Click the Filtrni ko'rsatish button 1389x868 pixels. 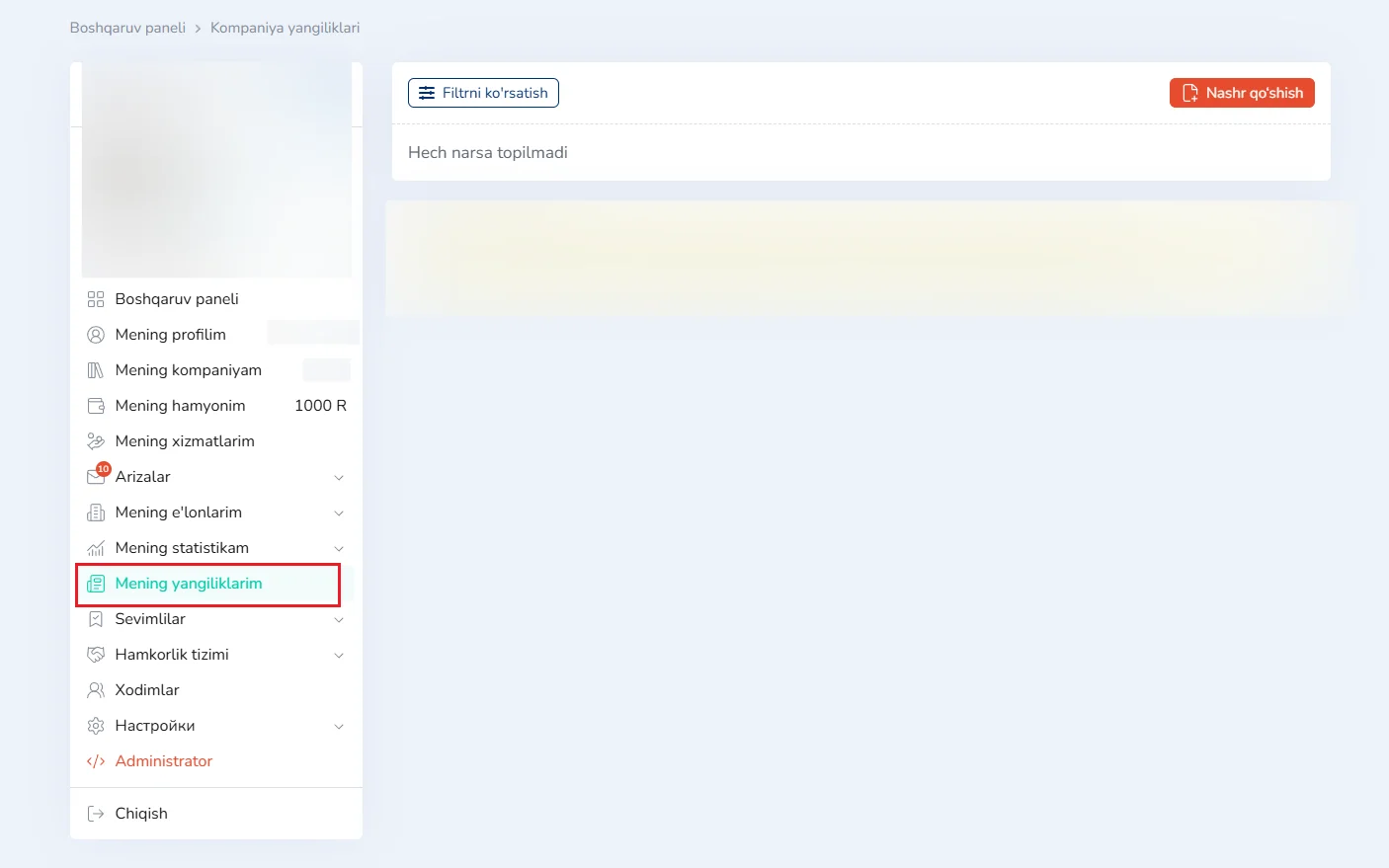(483, 93)
